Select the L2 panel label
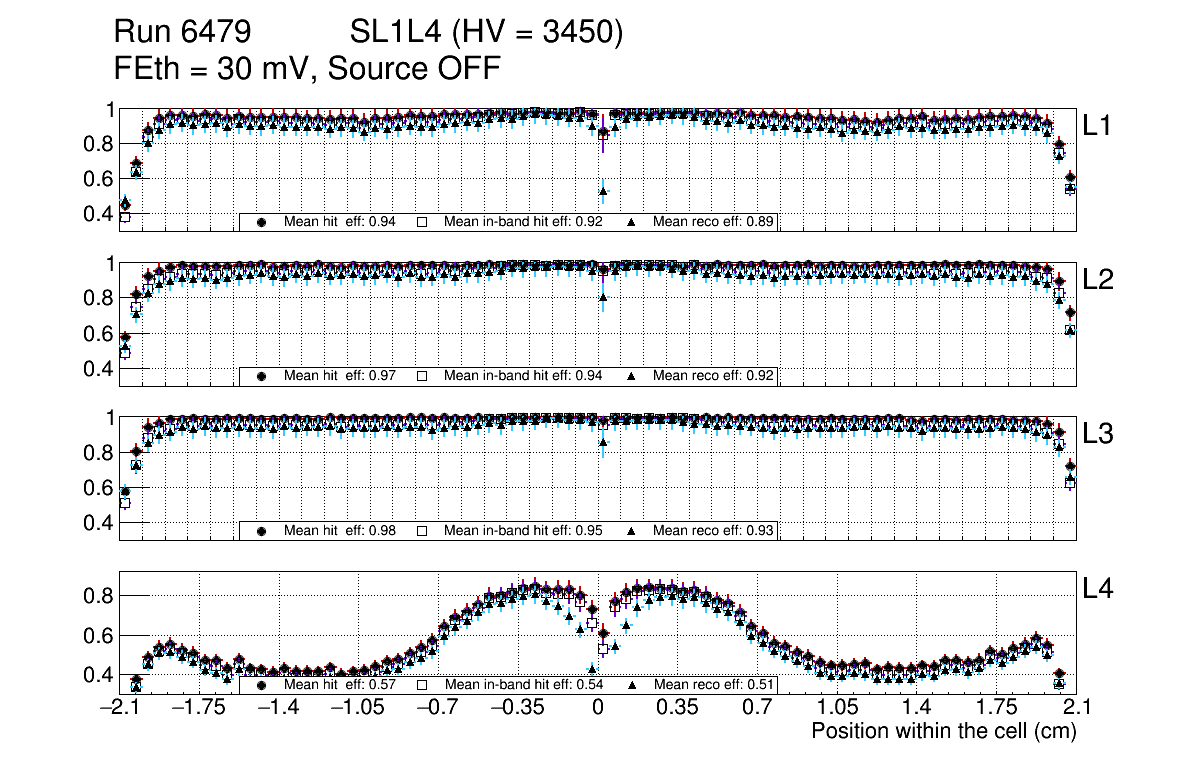Image resolution: width=1196 pixels, height=772 pixels. coord(1097,280)
